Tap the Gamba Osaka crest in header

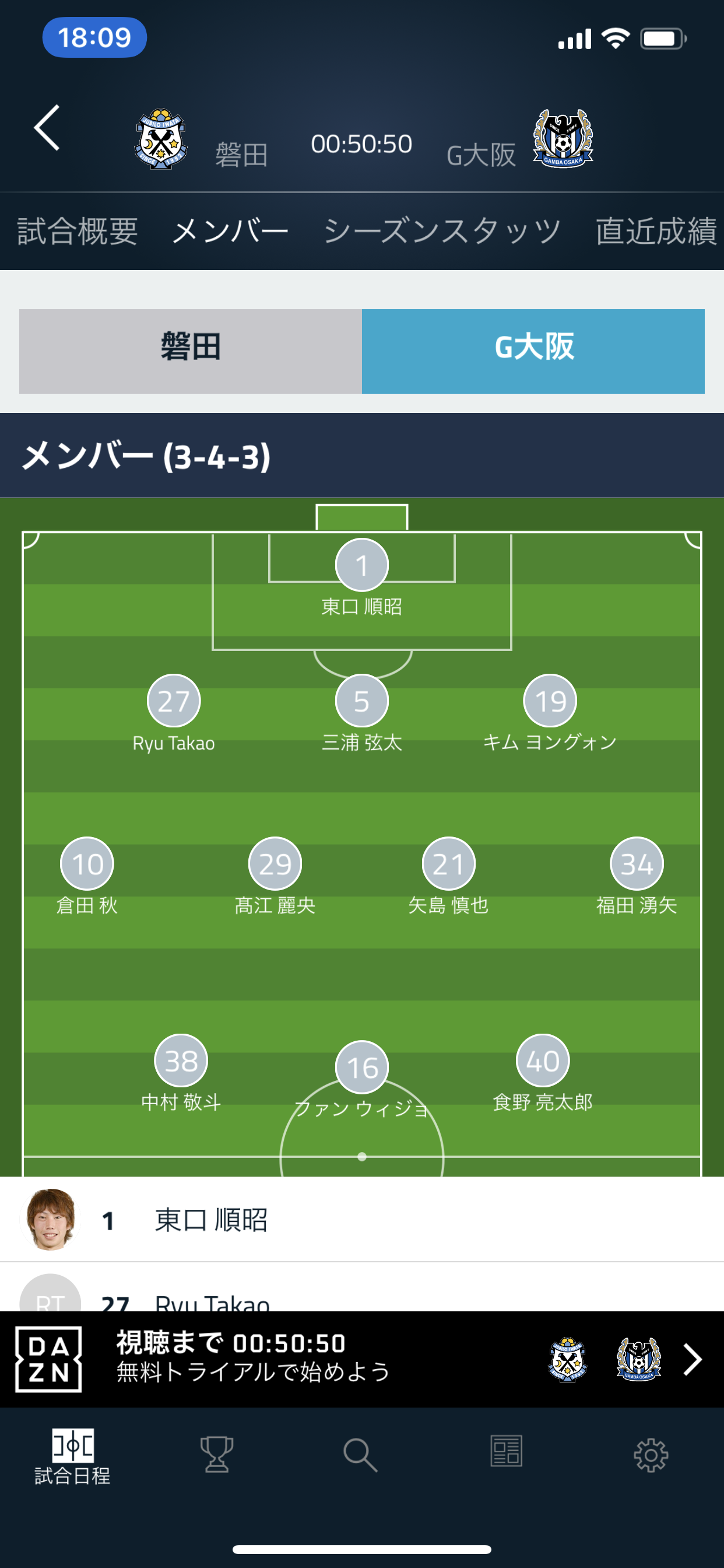point(563,139)
